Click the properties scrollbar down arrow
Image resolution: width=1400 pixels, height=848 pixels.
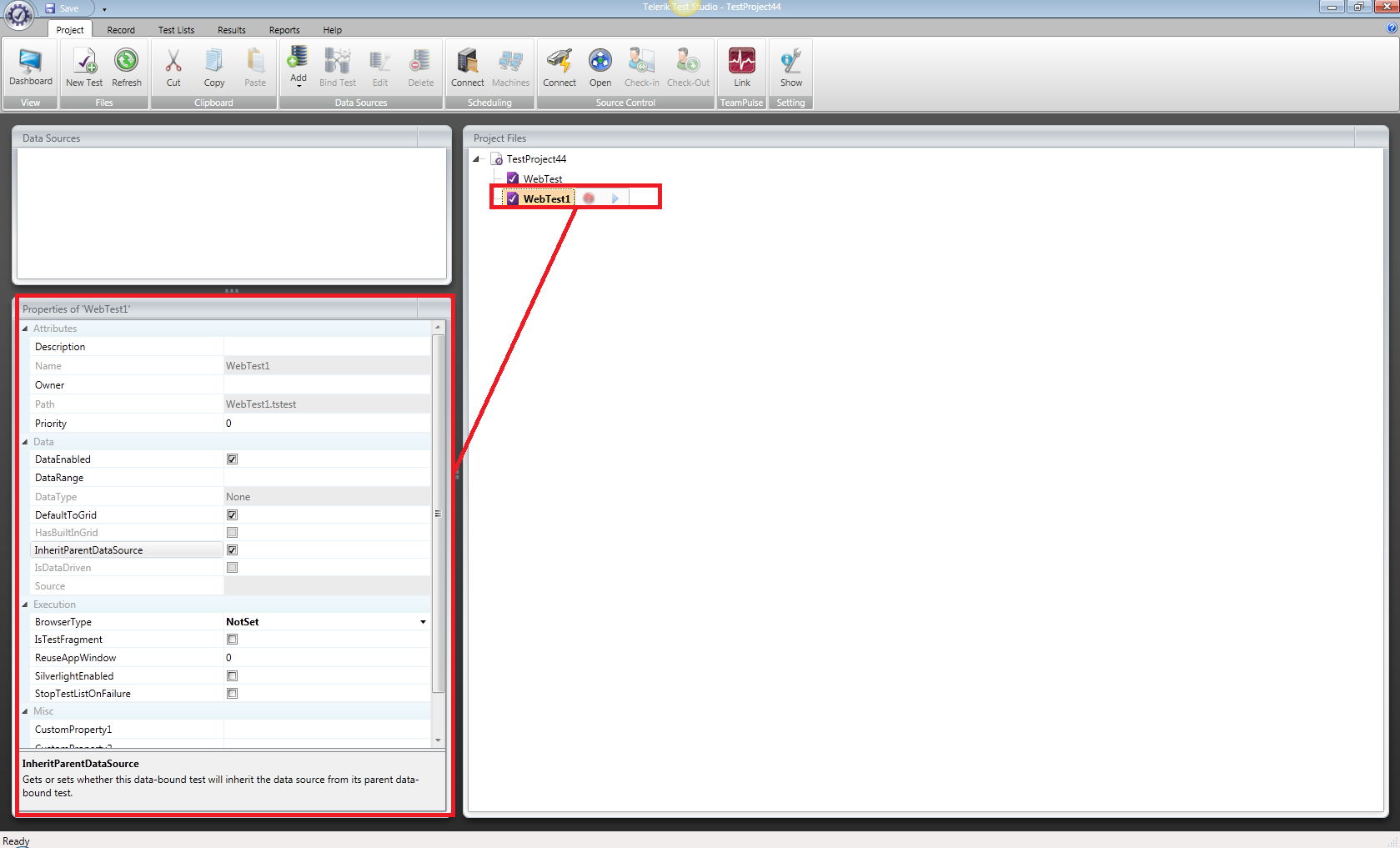(438, 740)
